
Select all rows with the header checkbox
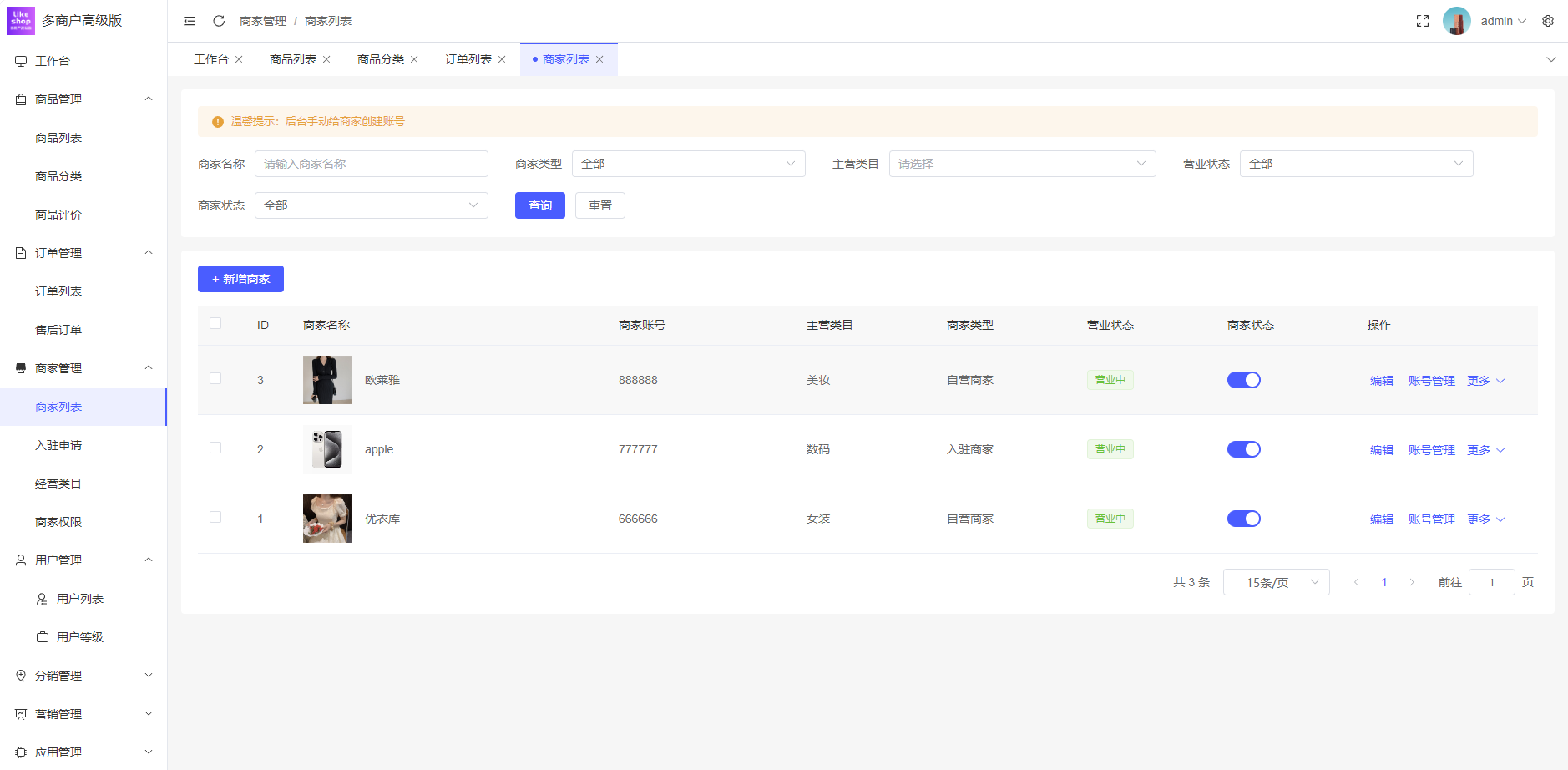click(215, 322)
